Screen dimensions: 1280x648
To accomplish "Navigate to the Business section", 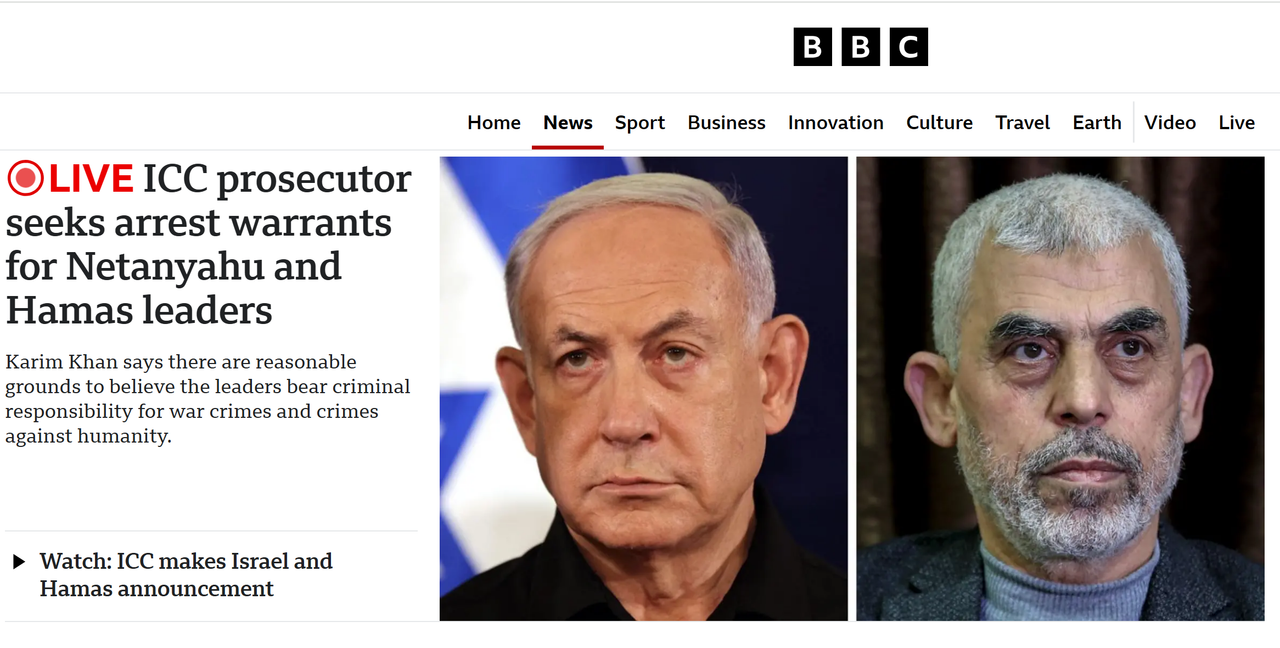I will click(727, 123).
